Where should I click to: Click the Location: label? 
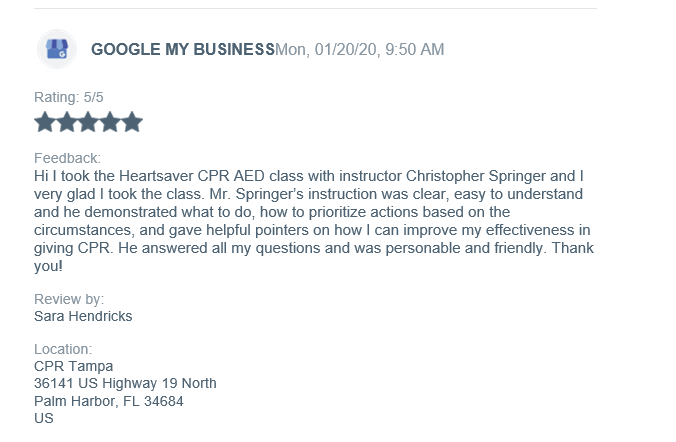(x=63, y=349)
